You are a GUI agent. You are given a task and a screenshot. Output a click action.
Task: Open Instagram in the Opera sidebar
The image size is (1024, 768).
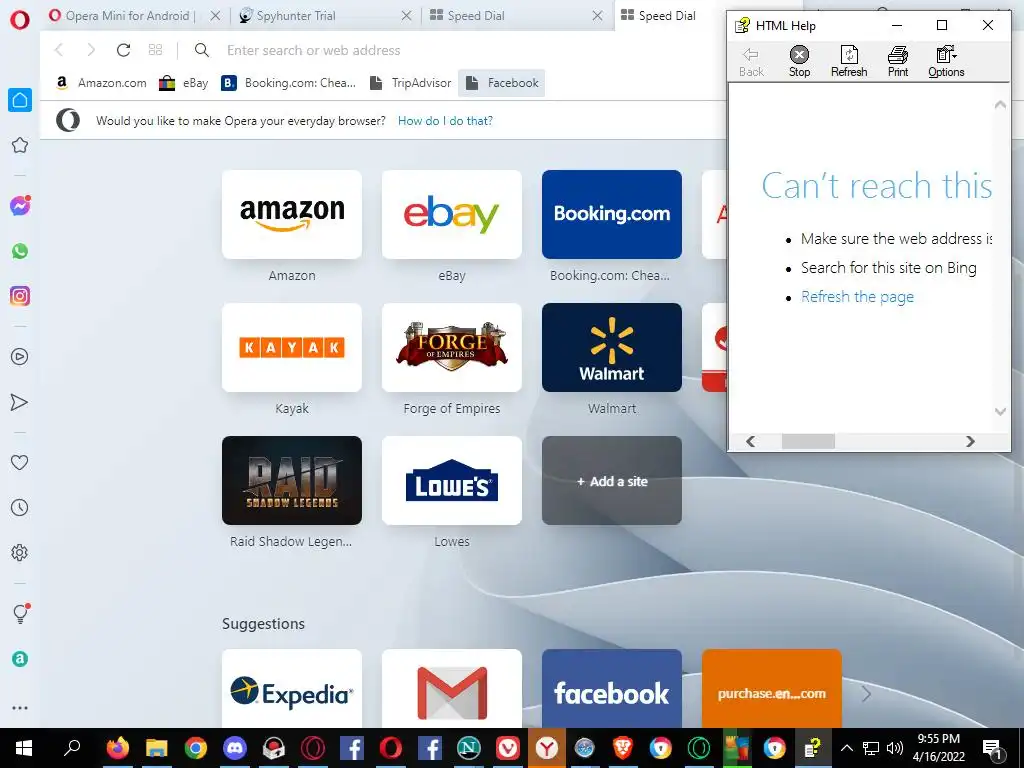click(x=20, y=296)
